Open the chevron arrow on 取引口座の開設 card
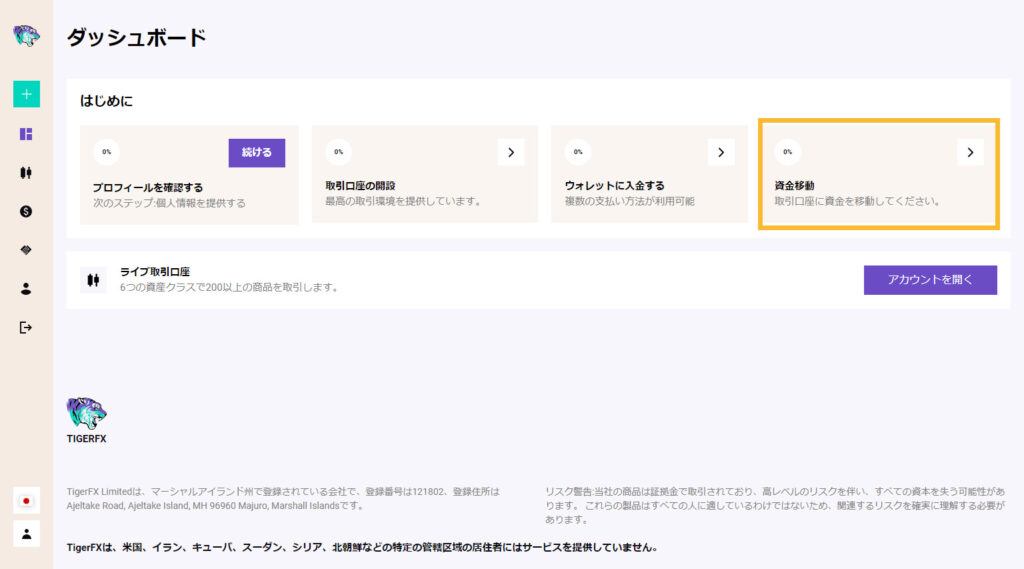 [511, 152]
